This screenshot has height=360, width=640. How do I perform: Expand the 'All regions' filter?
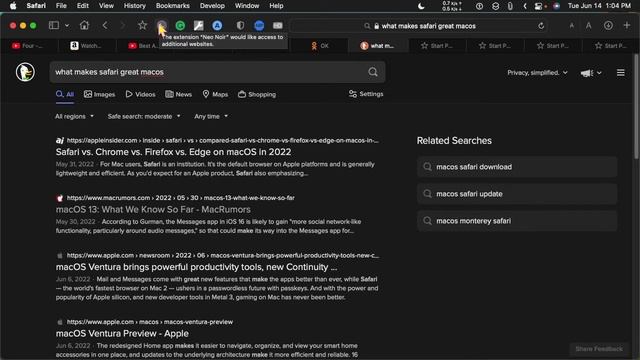pyautogui.click(x=74, y=116)
